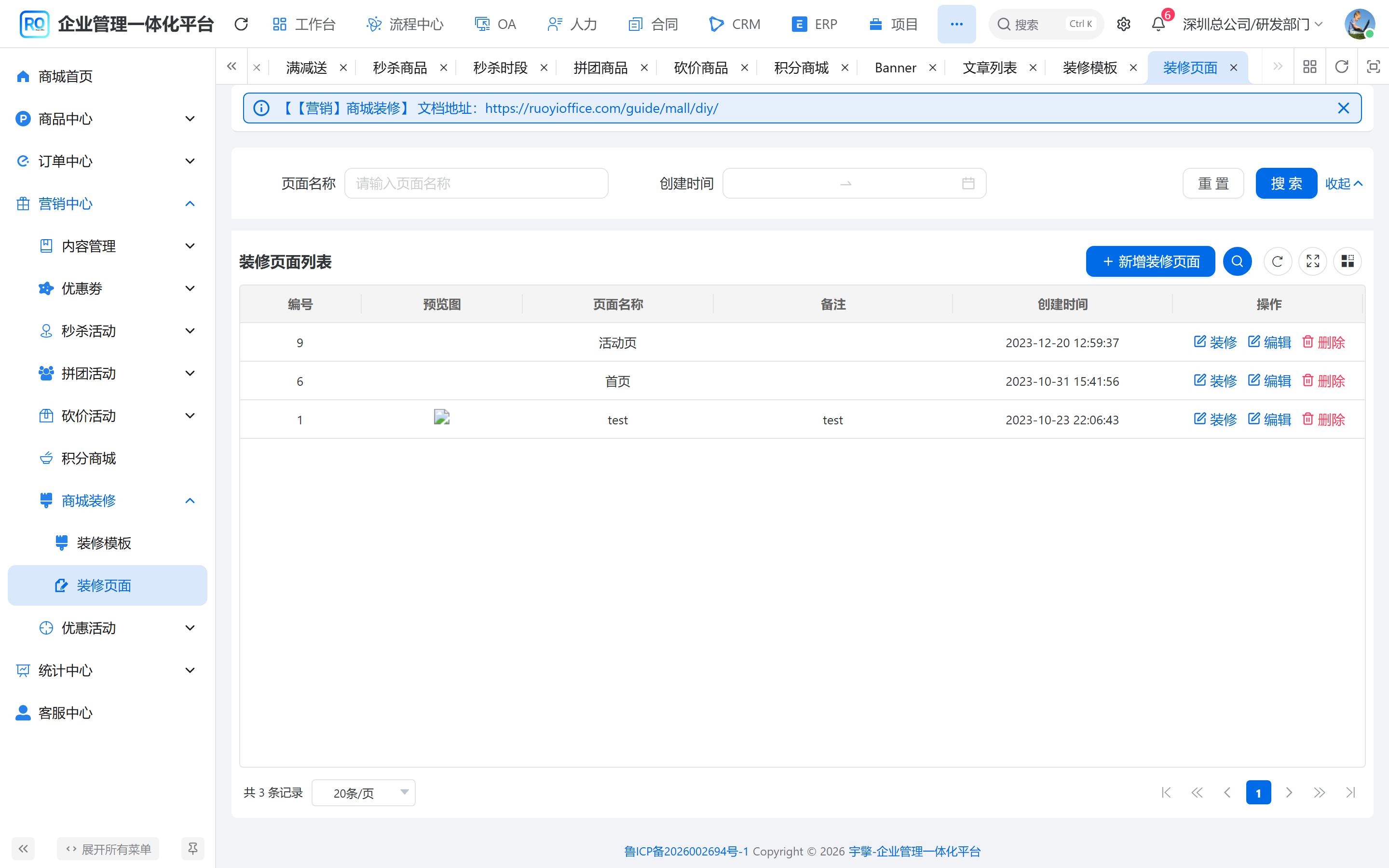Collapse the left sidebar
Image resolution: width=1389 pixels, height=868 pixels.
pos(23,849)
